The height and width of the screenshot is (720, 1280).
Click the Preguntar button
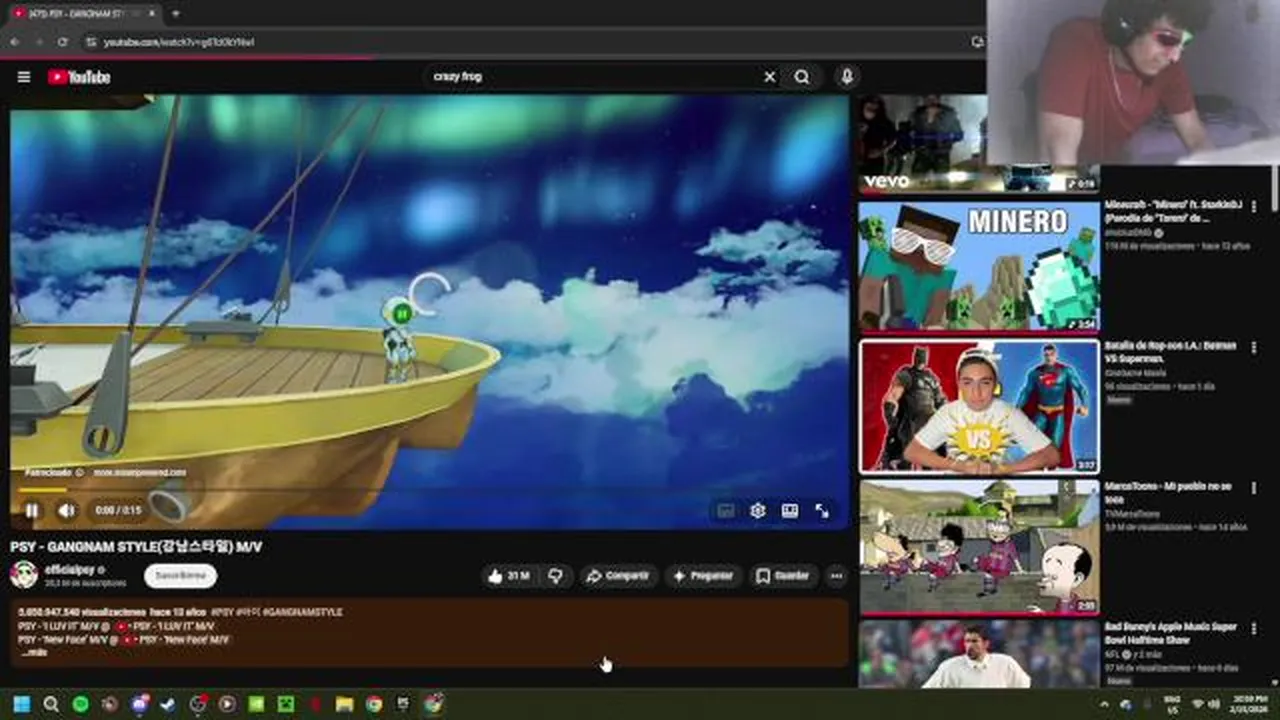tap(704, 576)
